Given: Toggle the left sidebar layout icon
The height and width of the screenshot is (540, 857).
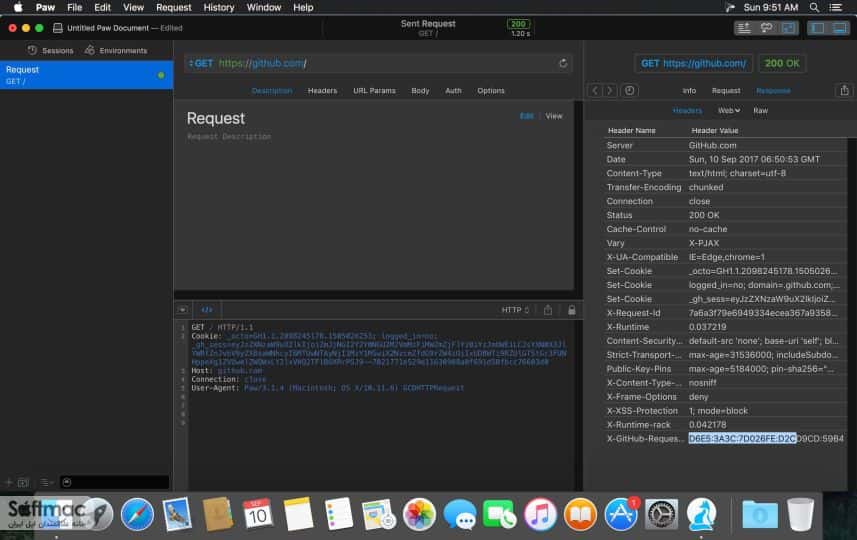Looking at the screenshot, I should 818,28.
